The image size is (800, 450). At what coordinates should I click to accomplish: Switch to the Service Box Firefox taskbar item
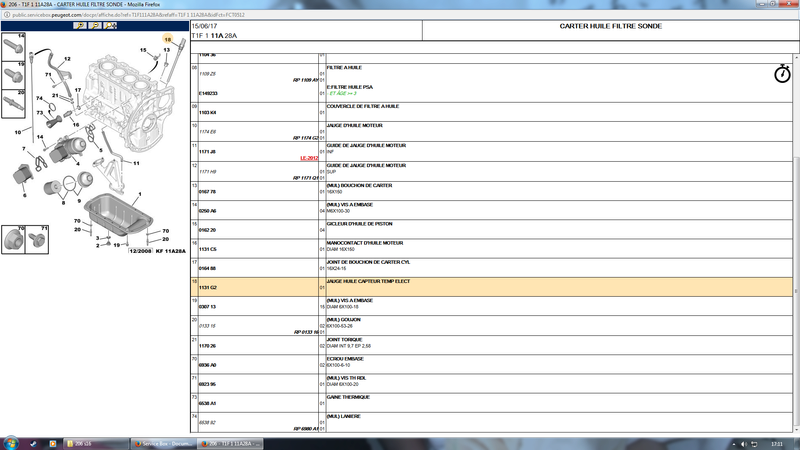pos(163,444)
